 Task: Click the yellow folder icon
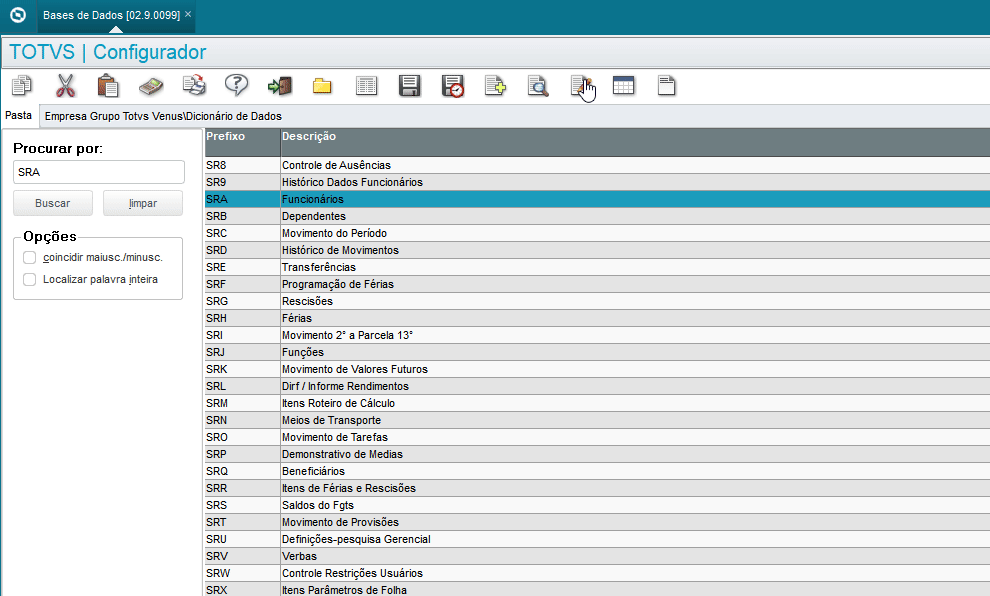(322, 86)
